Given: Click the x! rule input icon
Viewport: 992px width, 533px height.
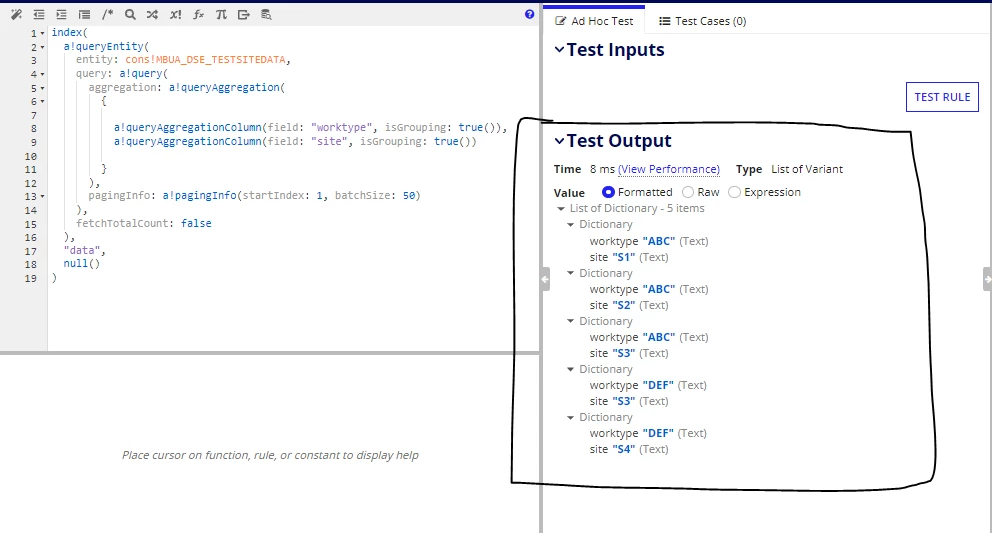Looking at the screenshot, I should click(175, 14).
